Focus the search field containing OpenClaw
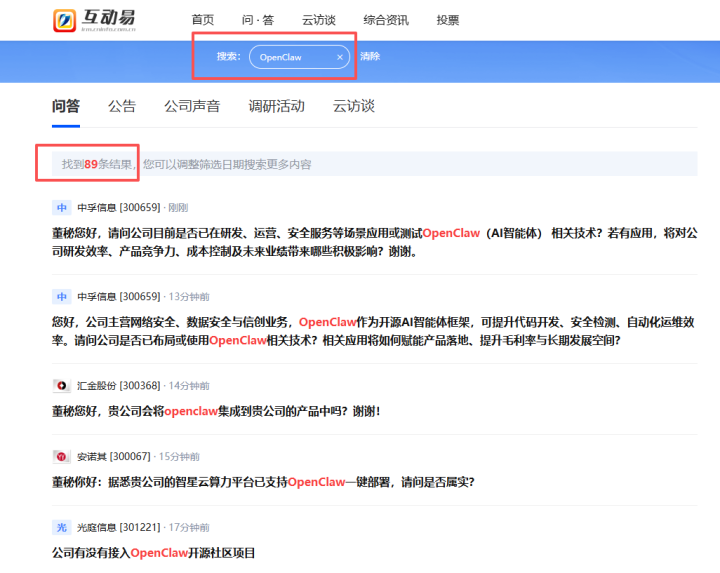The image size is (720, 573). tap(288, 57)
